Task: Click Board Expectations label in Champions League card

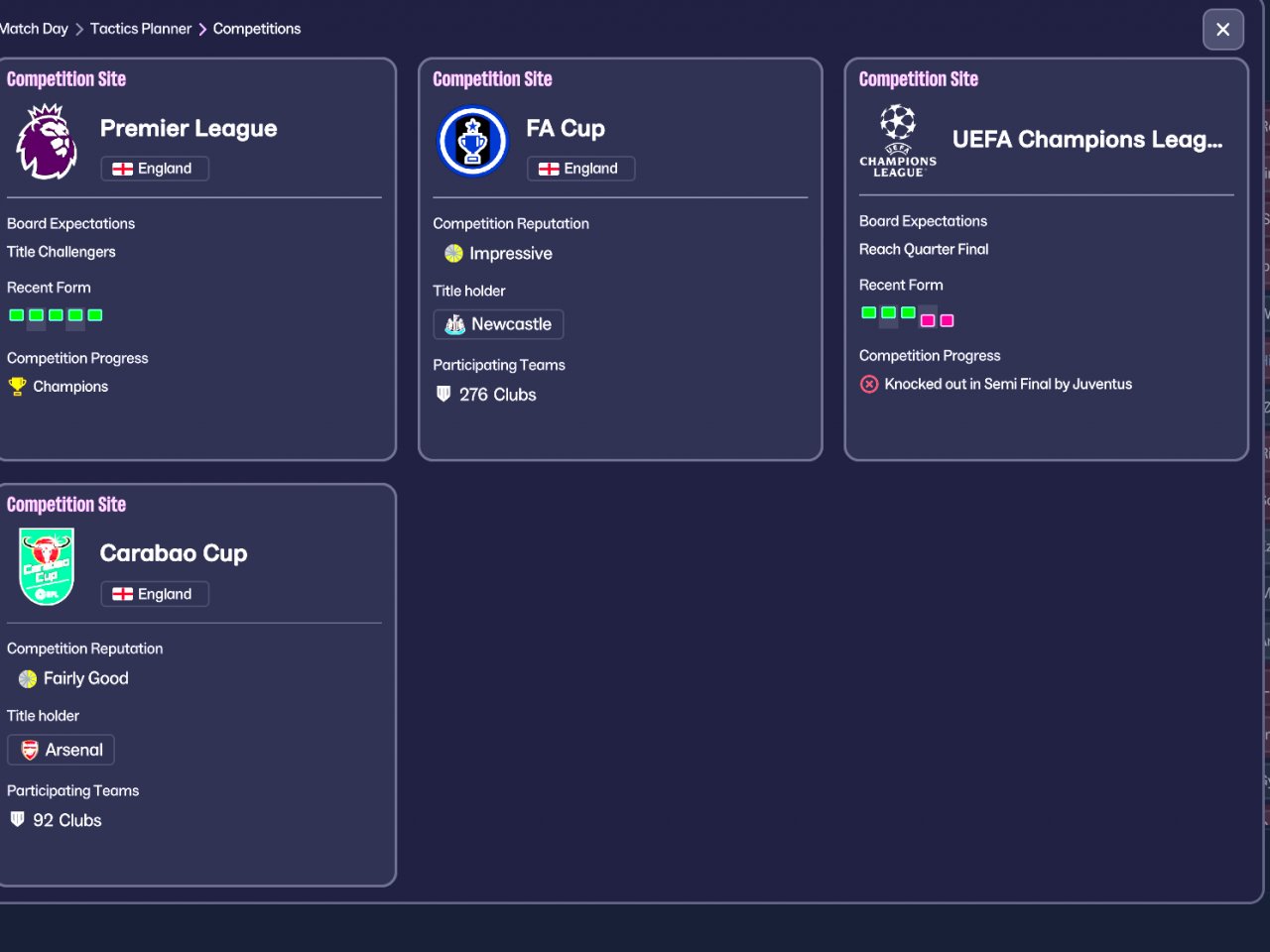Action: pyautogui.click(x=924, y=221)
